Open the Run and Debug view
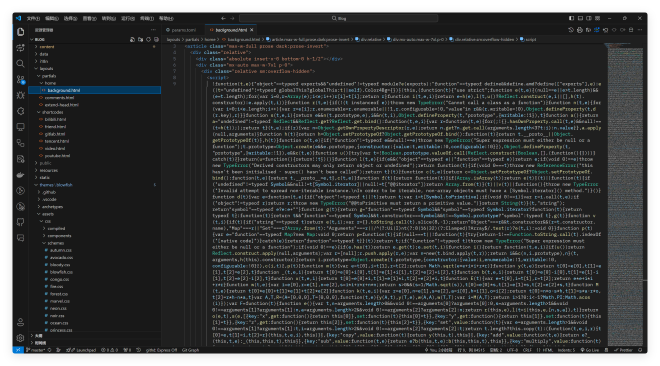This screenshot has height=366, width=660. click(x=20, y=95)
